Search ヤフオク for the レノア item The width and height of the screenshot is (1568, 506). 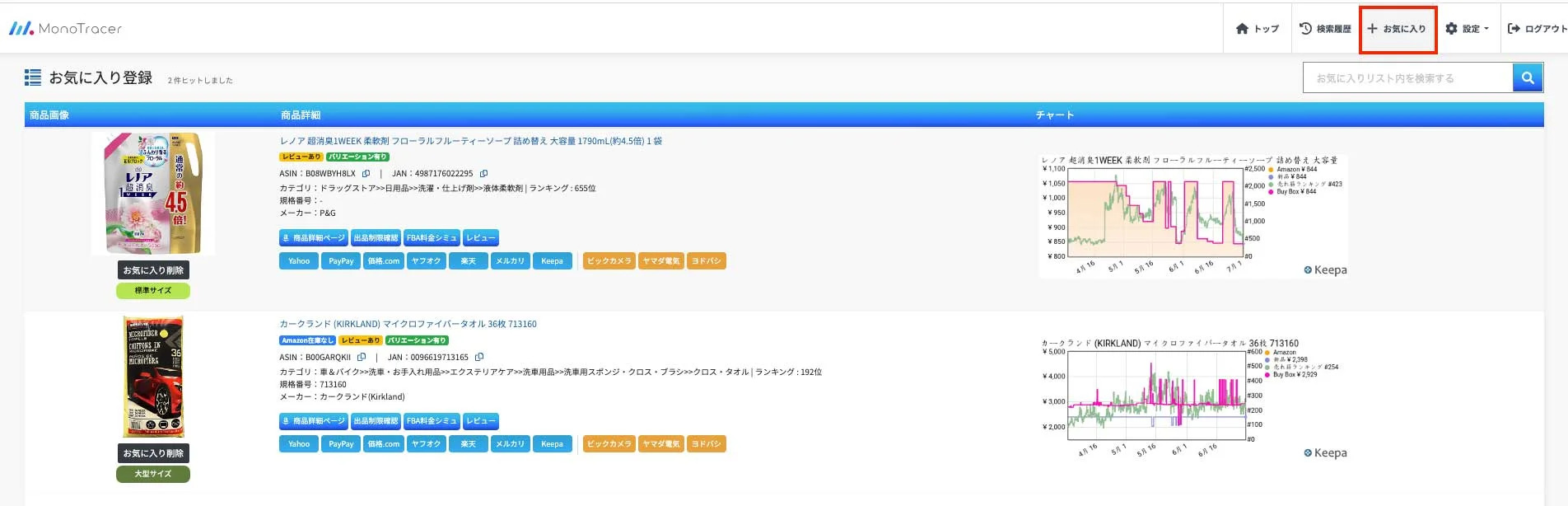(426, 261)
